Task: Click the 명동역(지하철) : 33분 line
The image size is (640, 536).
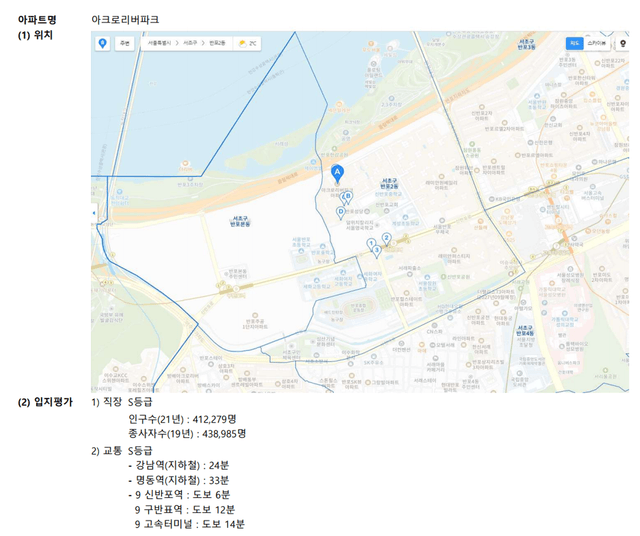Action: [x=178, y=480]
